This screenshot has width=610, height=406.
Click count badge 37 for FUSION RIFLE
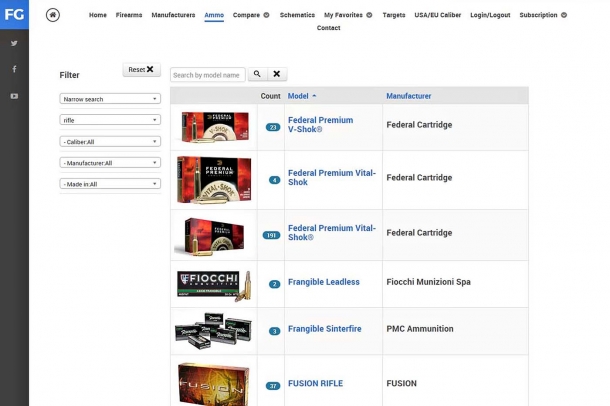[273, 386]
